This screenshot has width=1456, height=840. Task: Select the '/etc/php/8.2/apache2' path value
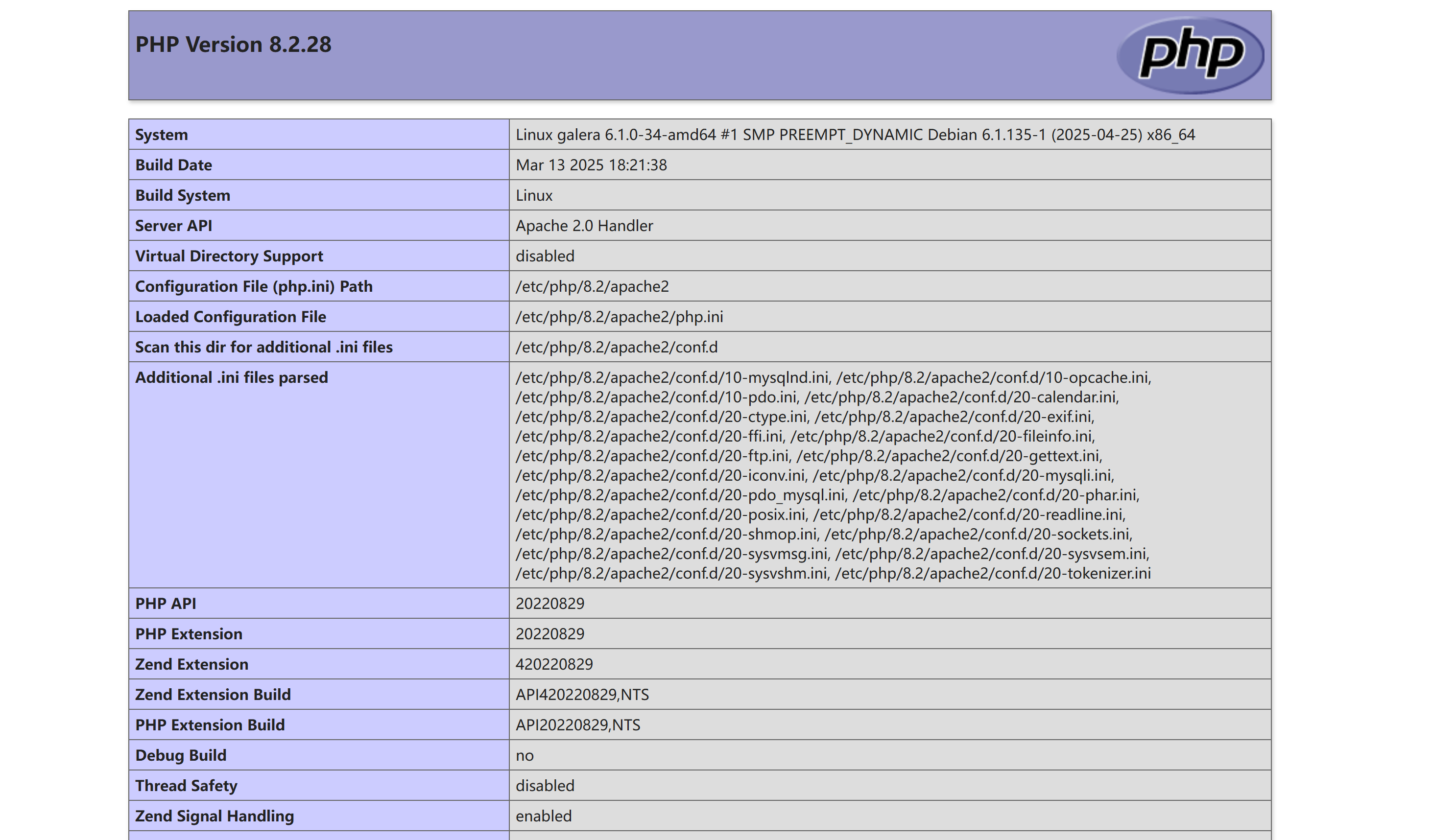592,287
